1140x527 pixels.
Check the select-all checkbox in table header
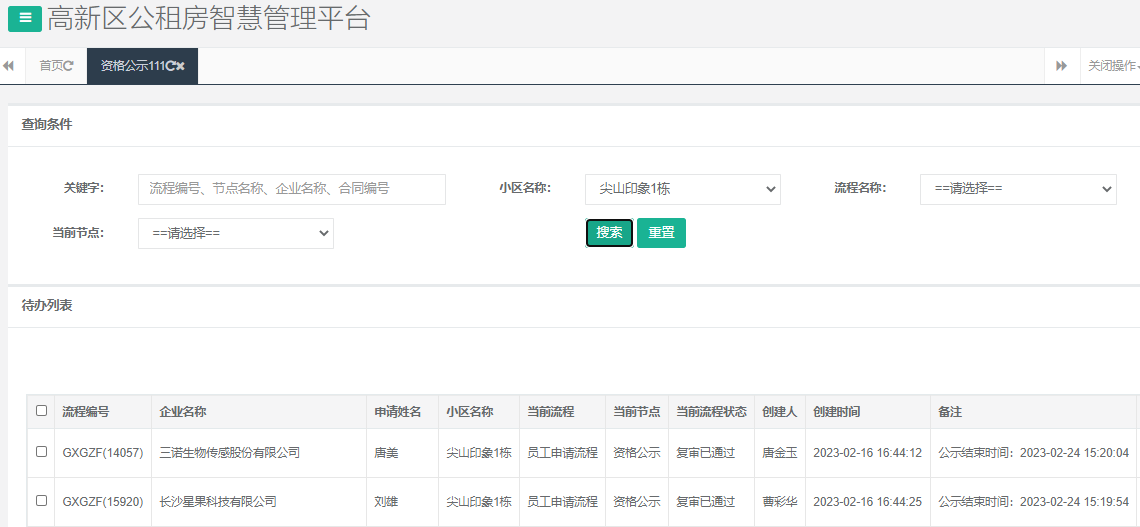pos(41,411)
